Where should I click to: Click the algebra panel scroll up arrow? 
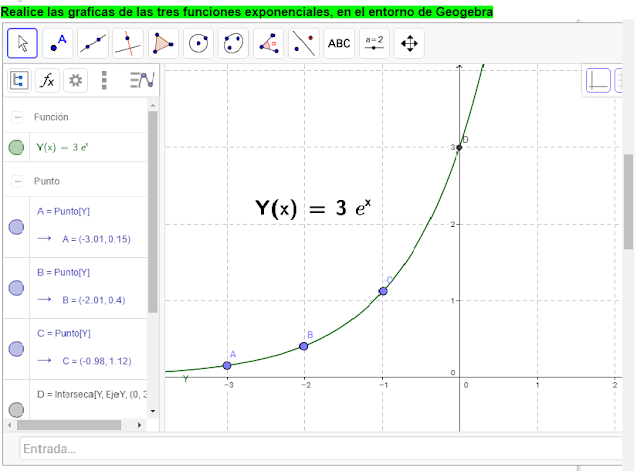tap(153, 105)
